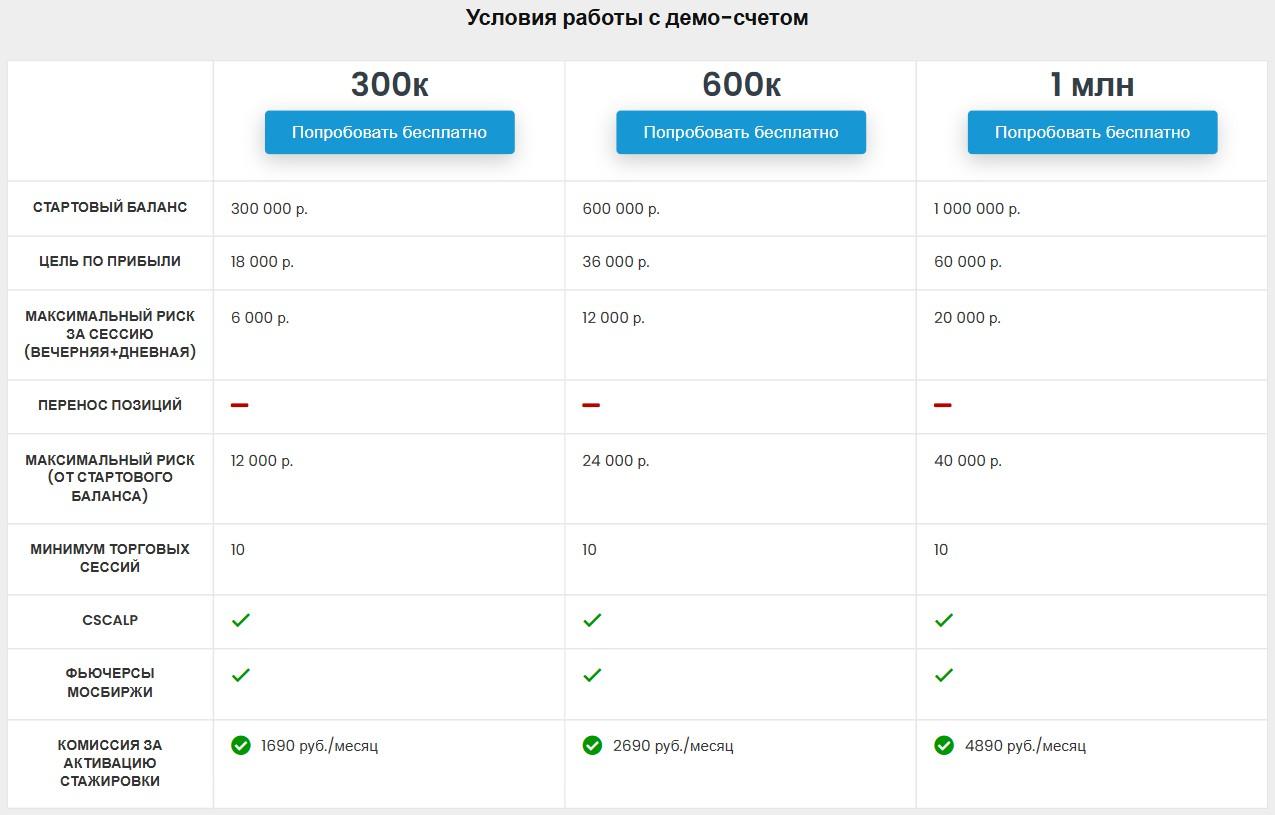The image size is (1275, 815).
Task: Click the CSCALP checkmark in the 300к column
Action: coord(241,620)
